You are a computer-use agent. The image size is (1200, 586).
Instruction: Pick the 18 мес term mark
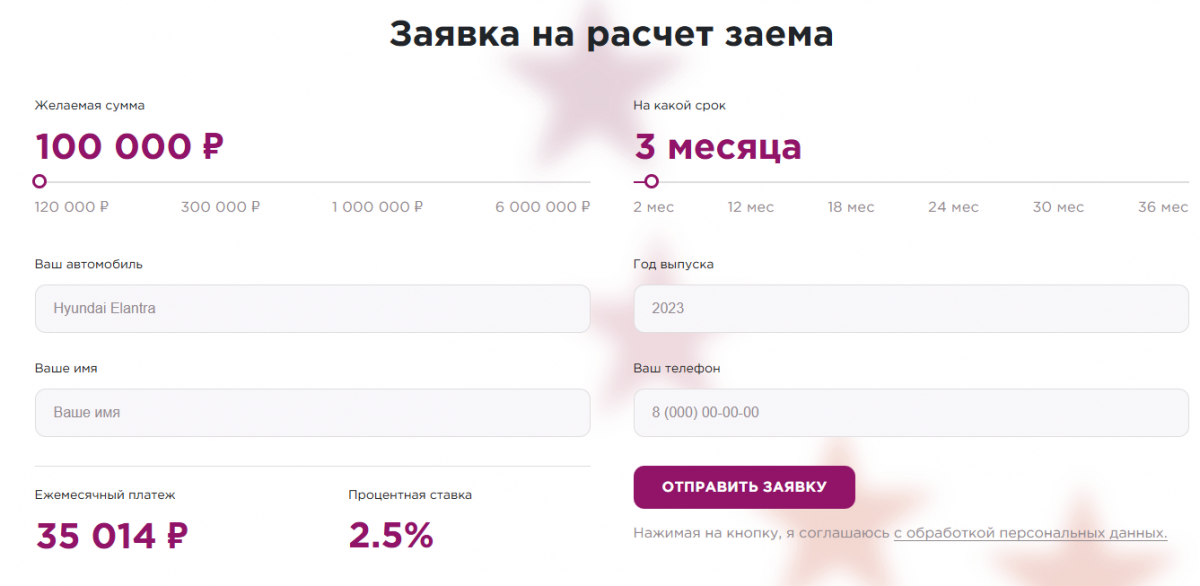click(850, 207)
